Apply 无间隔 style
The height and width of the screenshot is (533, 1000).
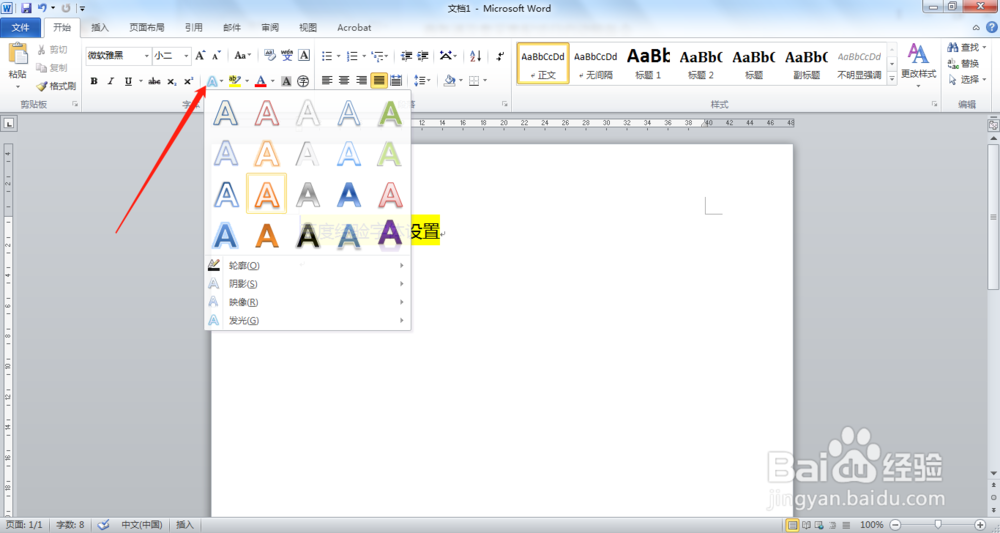click(x=595, y=64)
